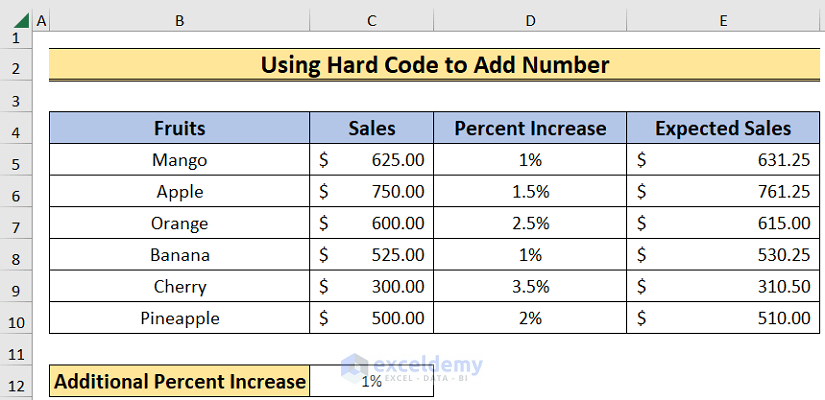Click the title cell 'Using Hard Code to Add Number'
This screenshot has width=825, height=400.
point(434,65)
